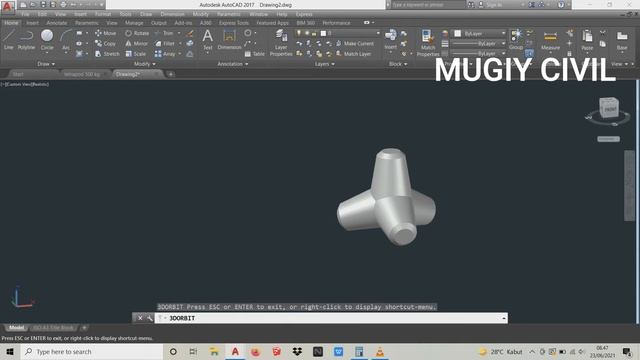Expand the Layers panel
The height and width of the screenshot is (360, 640).
click(324, 64)
